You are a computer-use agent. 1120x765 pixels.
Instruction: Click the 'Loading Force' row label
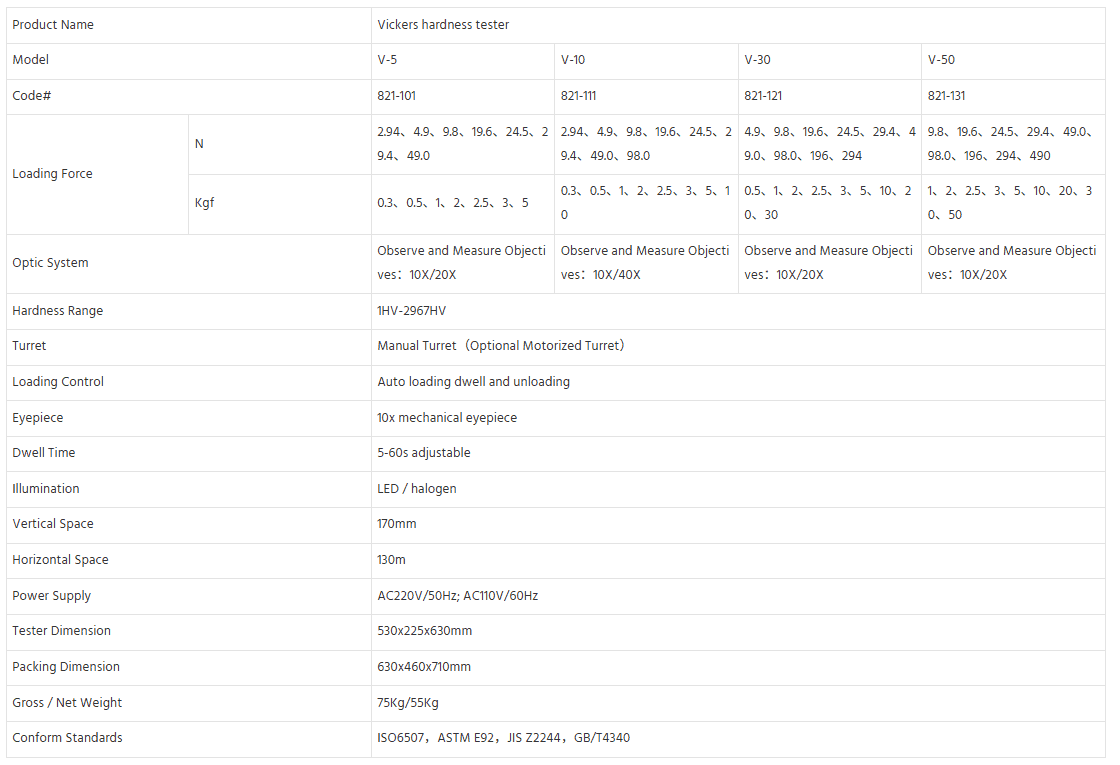tap(52, 174)
